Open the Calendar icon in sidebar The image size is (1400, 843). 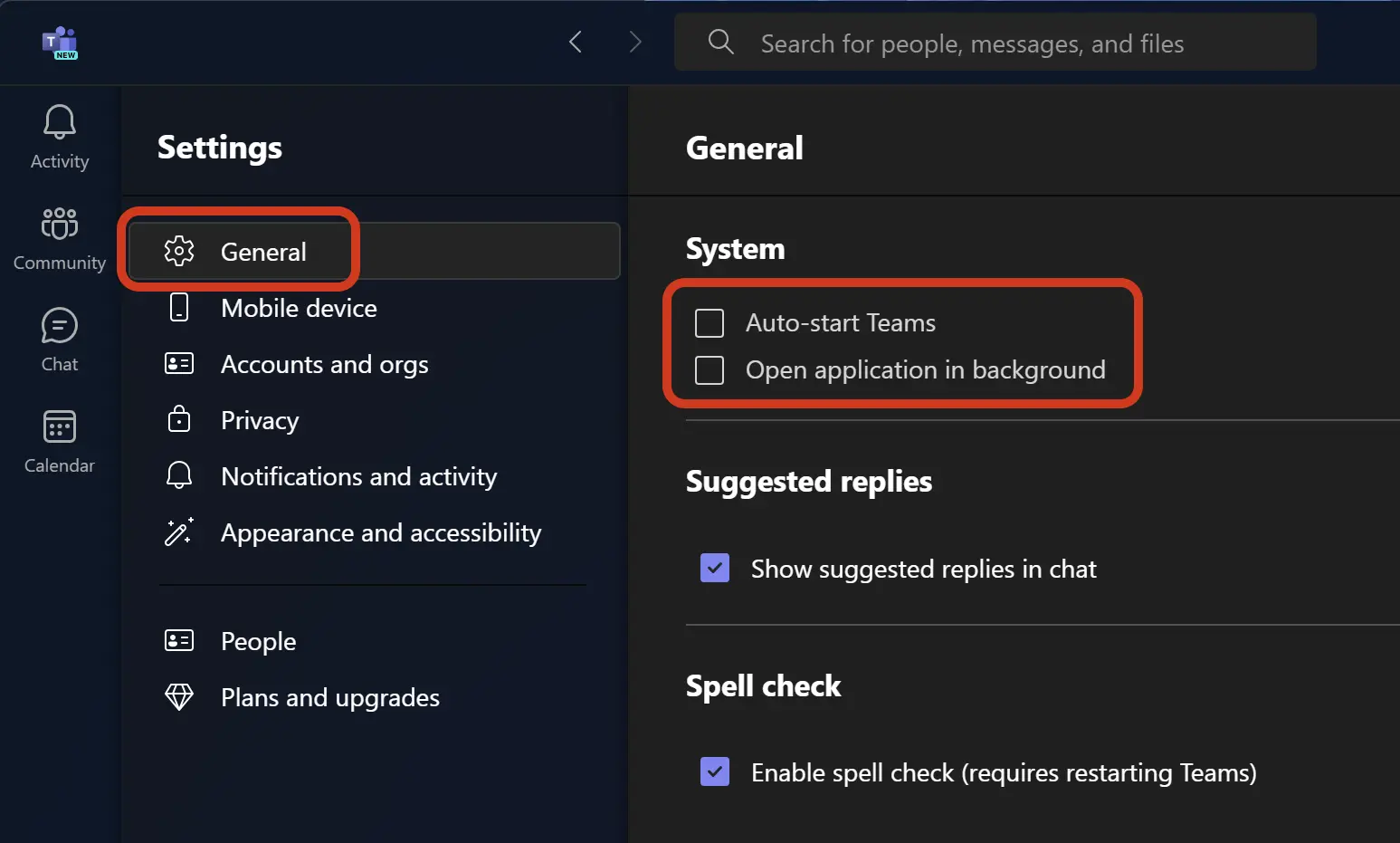click(60, 426)
